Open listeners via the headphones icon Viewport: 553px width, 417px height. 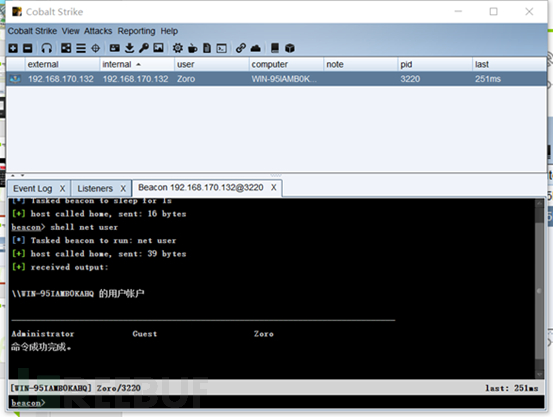(x=47, y=48)
